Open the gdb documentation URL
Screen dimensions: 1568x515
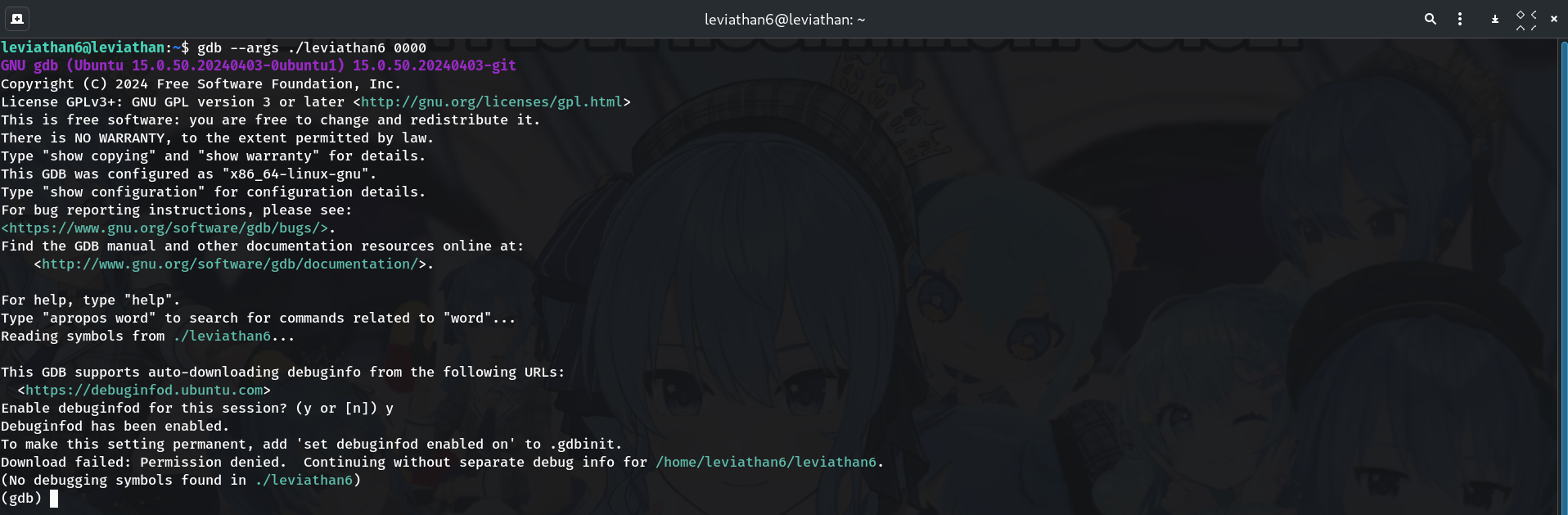(x=230, y=264)
